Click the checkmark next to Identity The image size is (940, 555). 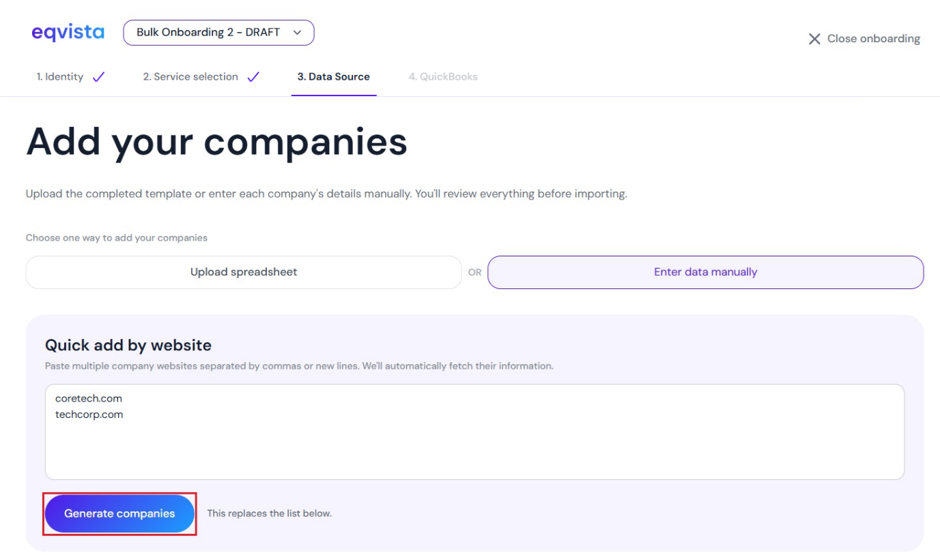(99, 77)
